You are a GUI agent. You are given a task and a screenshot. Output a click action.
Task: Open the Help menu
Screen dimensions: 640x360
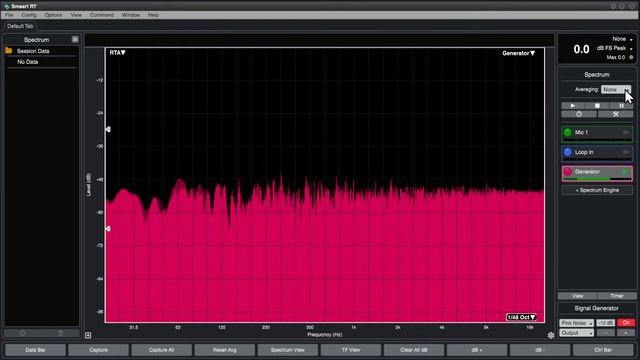153,15
